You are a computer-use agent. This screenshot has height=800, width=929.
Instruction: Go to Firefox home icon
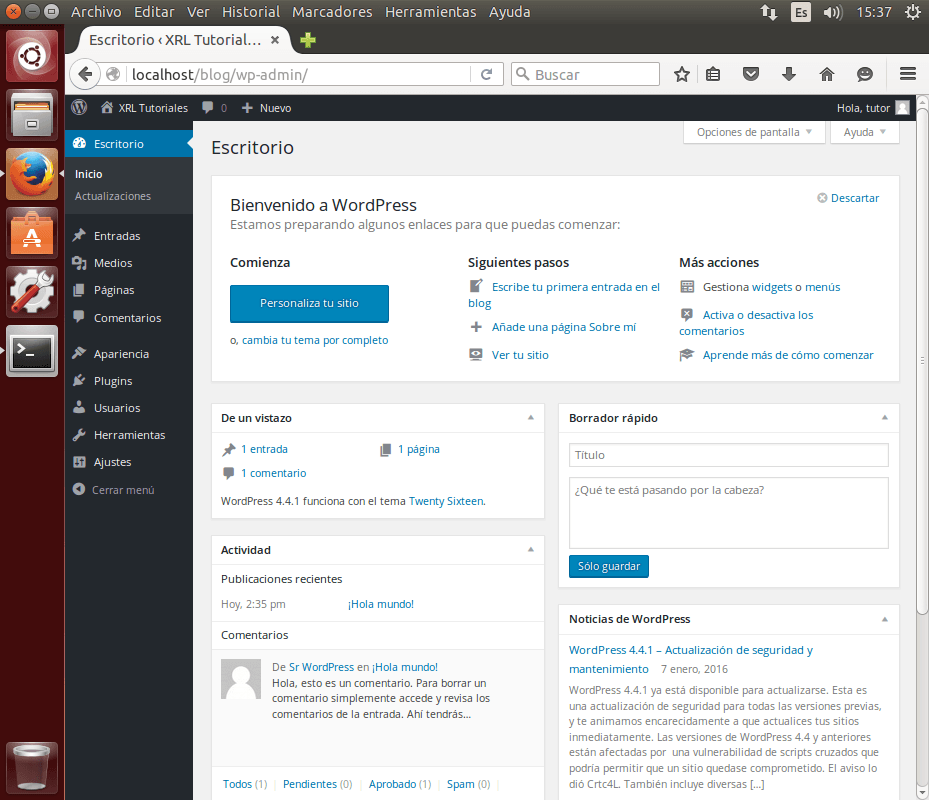point(827,74)
